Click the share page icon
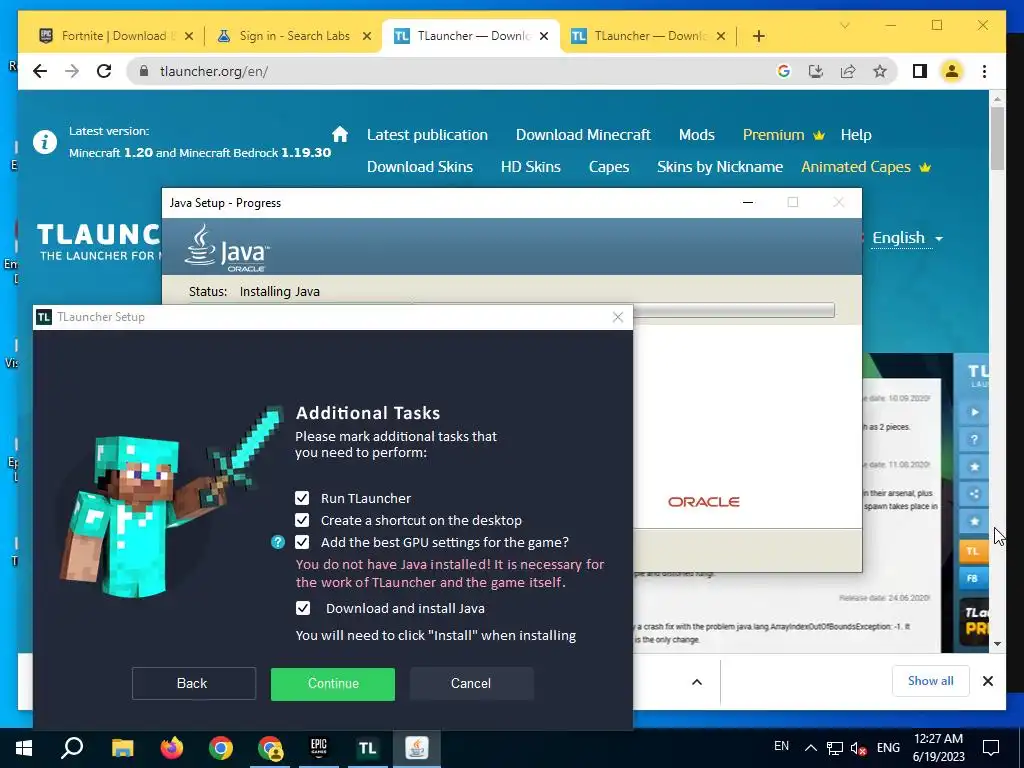Viewport: 1024px width, 768px height. click(x=848, y=71)
